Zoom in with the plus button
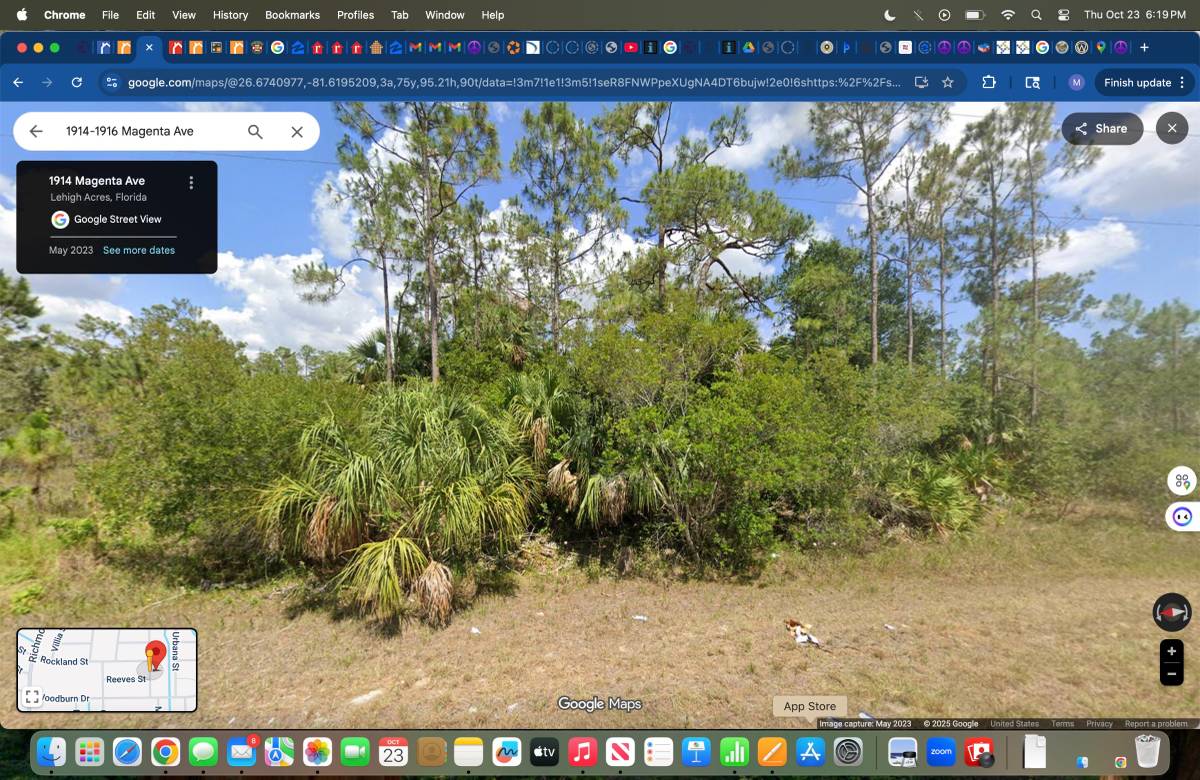The height and width of the screenshot is (780, 1200). (1171, 651)
